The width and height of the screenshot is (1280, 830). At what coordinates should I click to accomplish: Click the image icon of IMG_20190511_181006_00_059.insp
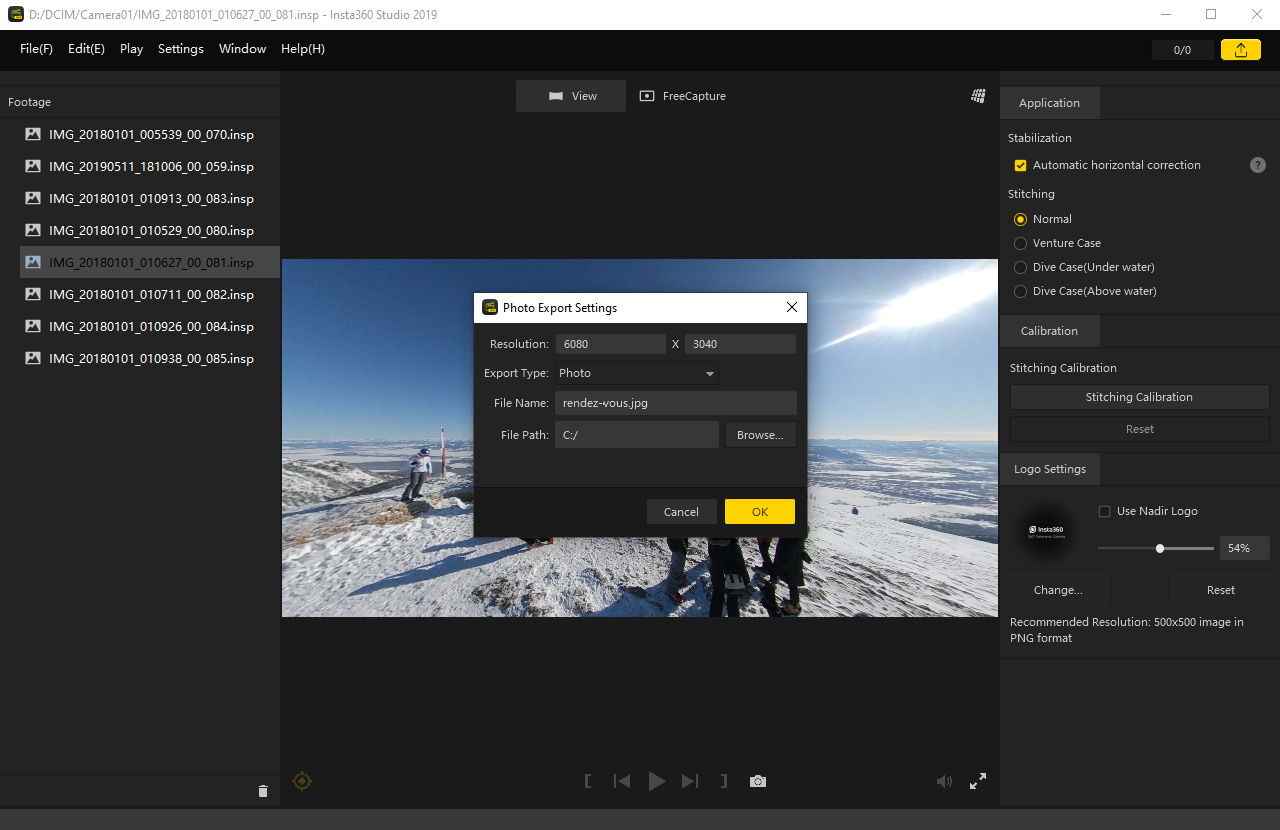[x=33, y=166]
